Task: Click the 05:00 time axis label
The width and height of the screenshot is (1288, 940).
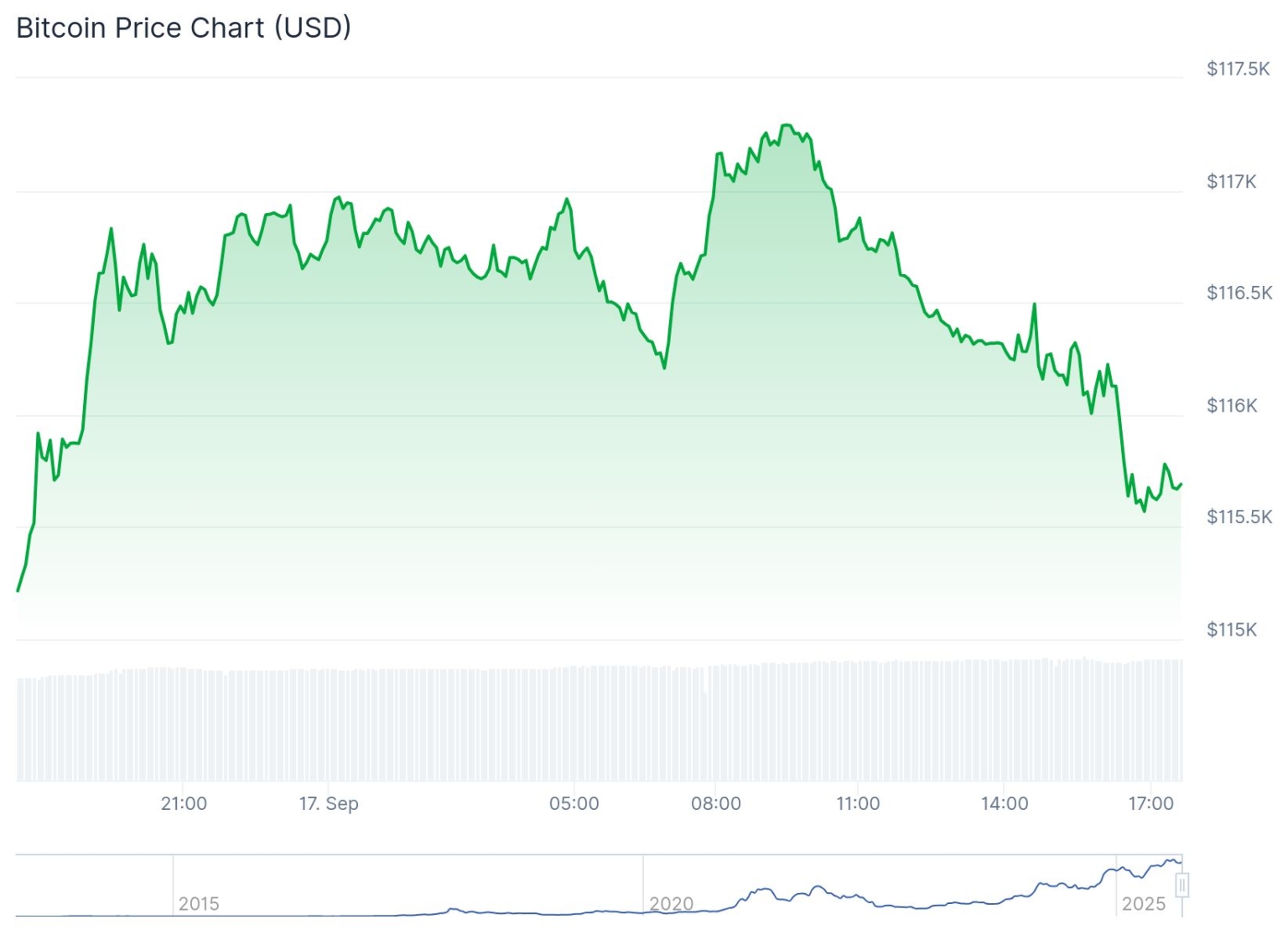Action: click(574, 803)
